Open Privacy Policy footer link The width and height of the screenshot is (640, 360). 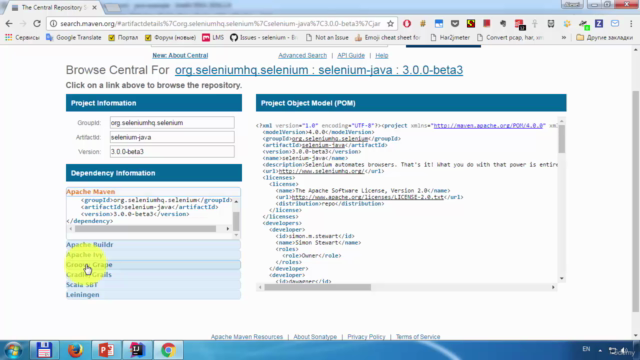(366, 337)
